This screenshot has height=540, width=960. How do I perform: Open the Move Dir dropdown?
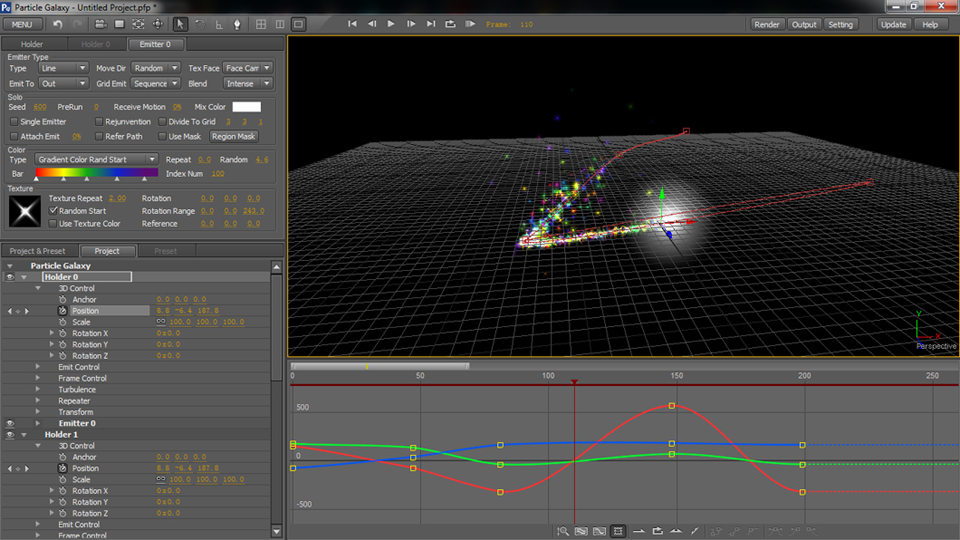(156, 68)
